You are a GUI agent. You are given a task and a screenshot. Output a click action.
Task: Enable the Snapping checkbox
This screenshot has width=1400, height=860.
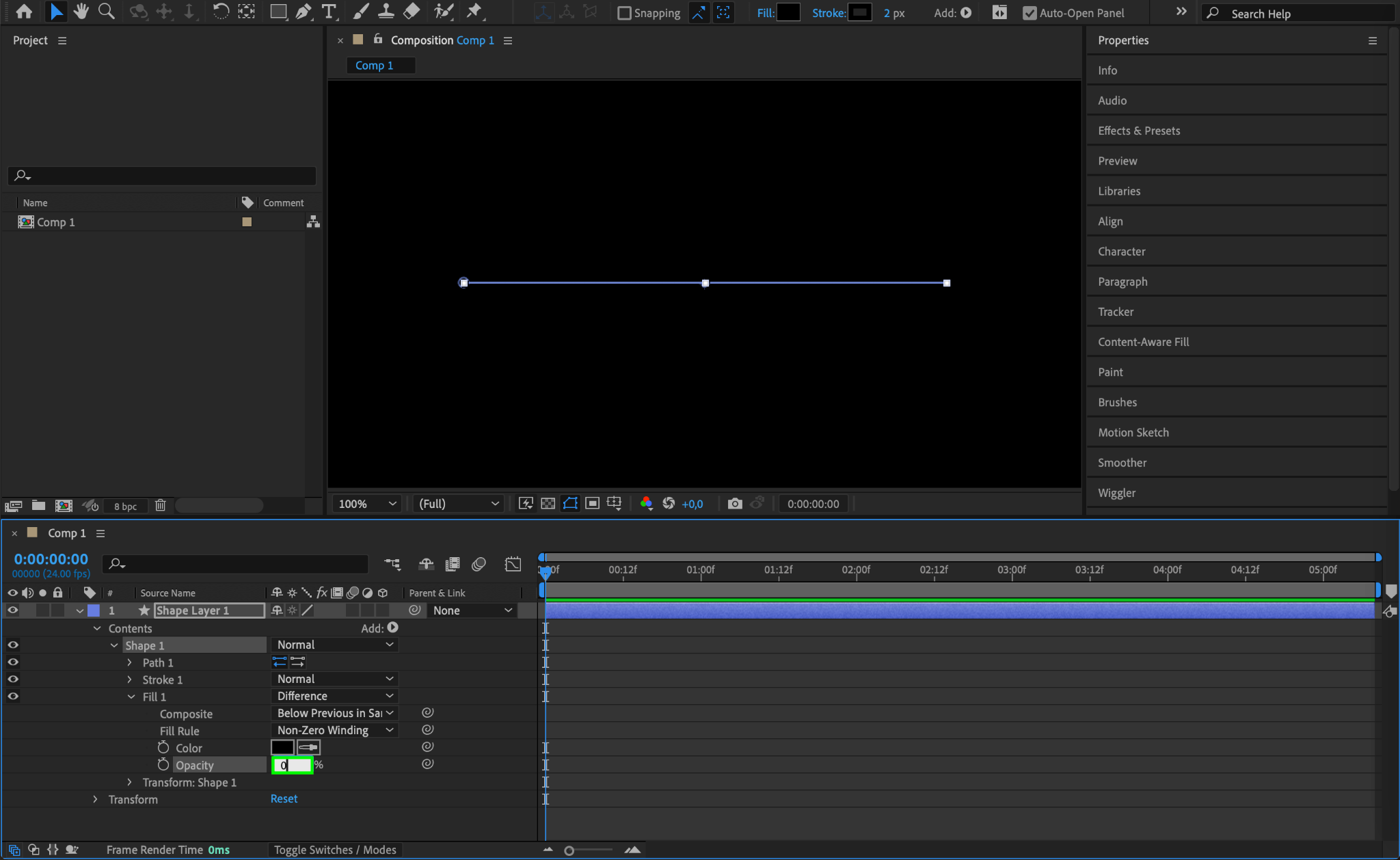click(x=624, y=13)
